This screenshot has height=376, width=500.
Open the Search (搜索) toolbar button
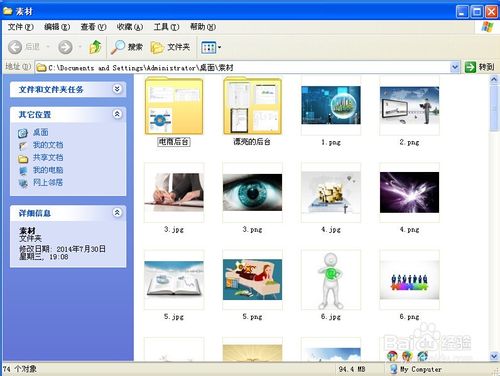tap(127, 47)
